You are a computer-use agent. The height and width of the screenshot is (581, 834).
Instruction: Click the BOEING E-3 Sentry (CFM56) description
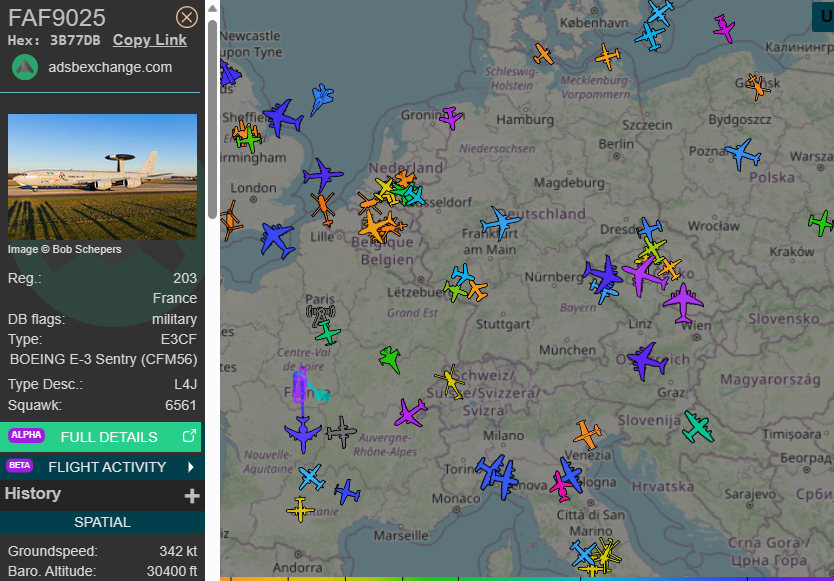tap(104, 359)
